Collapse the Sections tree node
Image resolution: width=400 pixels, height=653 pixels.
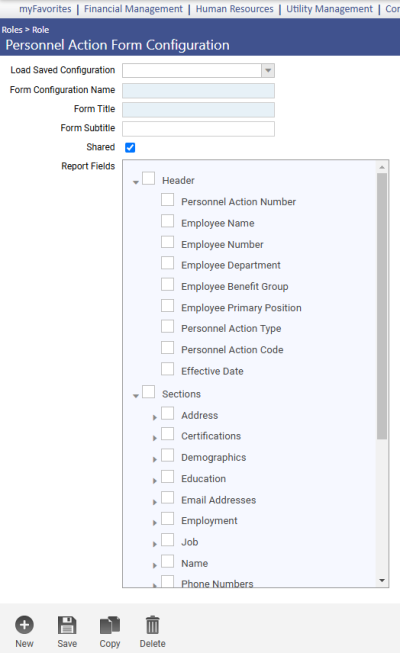[x=136, y=396]
